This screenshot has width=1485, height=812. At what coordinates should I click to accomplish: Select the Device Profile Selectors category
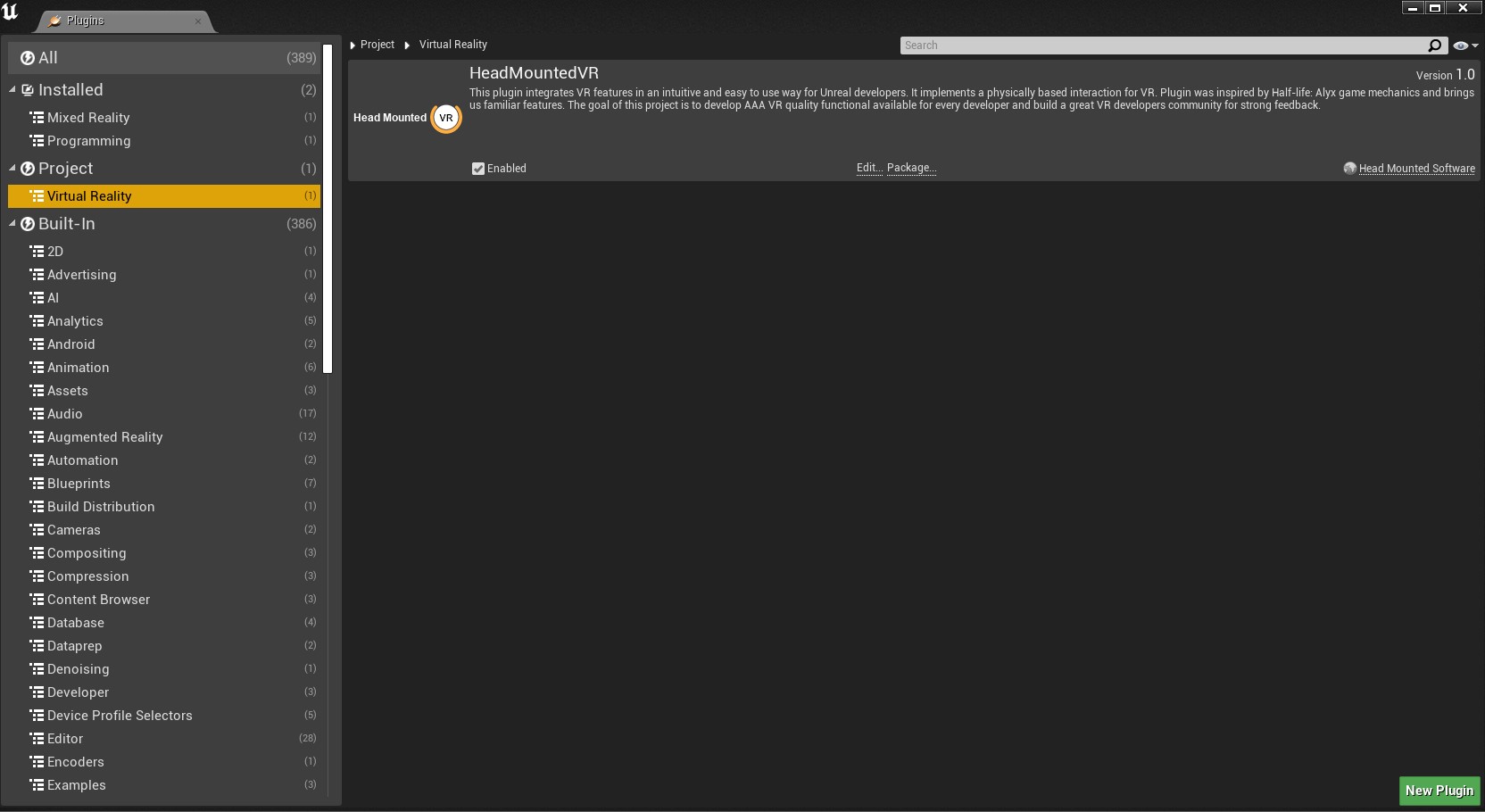coord(164,716)
